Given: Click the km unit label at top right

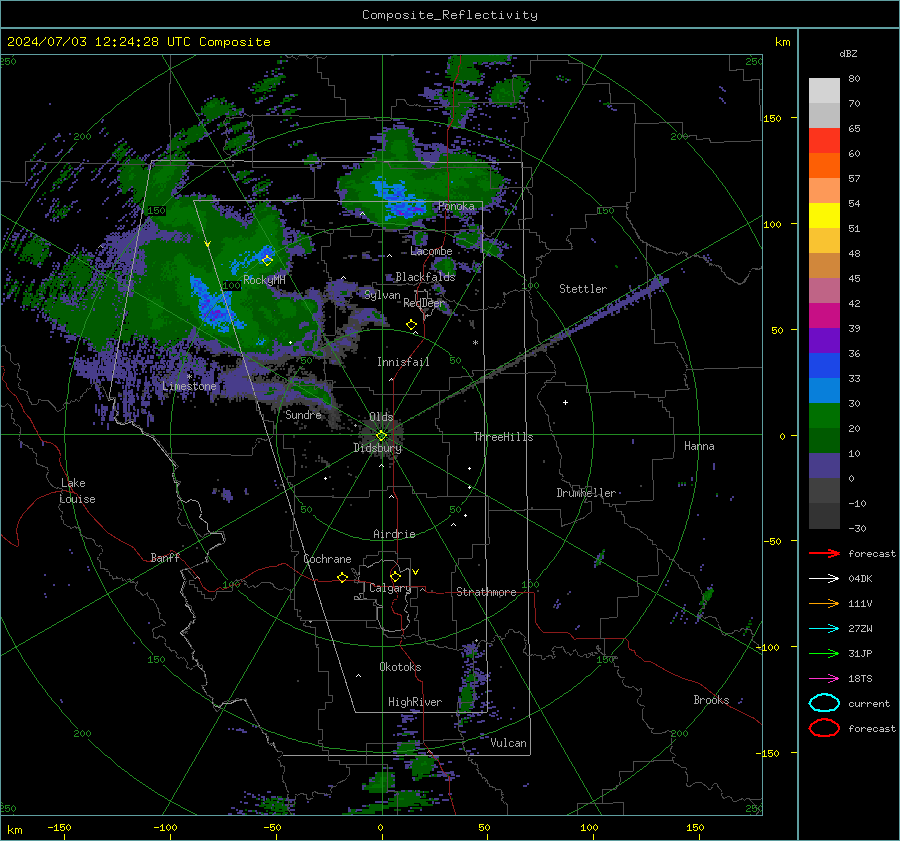Looking at the screenshot, I should (x=782, y=42).
